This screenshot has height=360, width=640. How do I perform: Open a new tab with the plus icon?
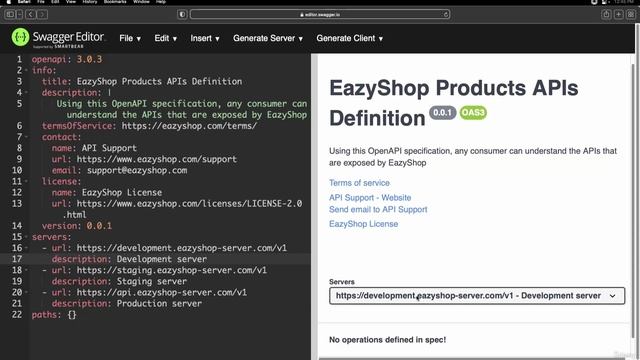click(x=618, y=15)
